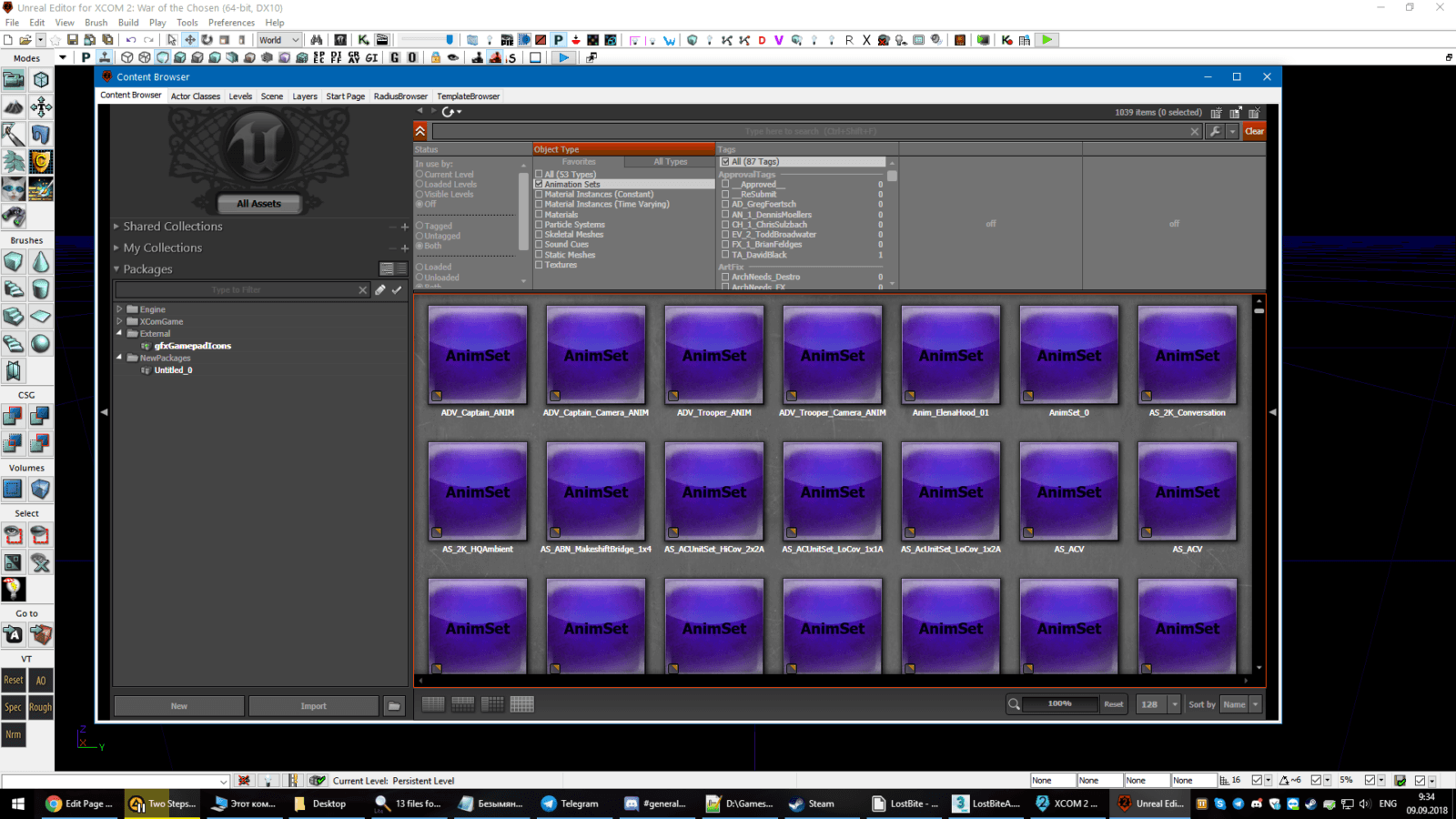The width and height of the screenshot is (1456, 819).
Task: Click the red D icon in toolbar
Action: (762, 40)
